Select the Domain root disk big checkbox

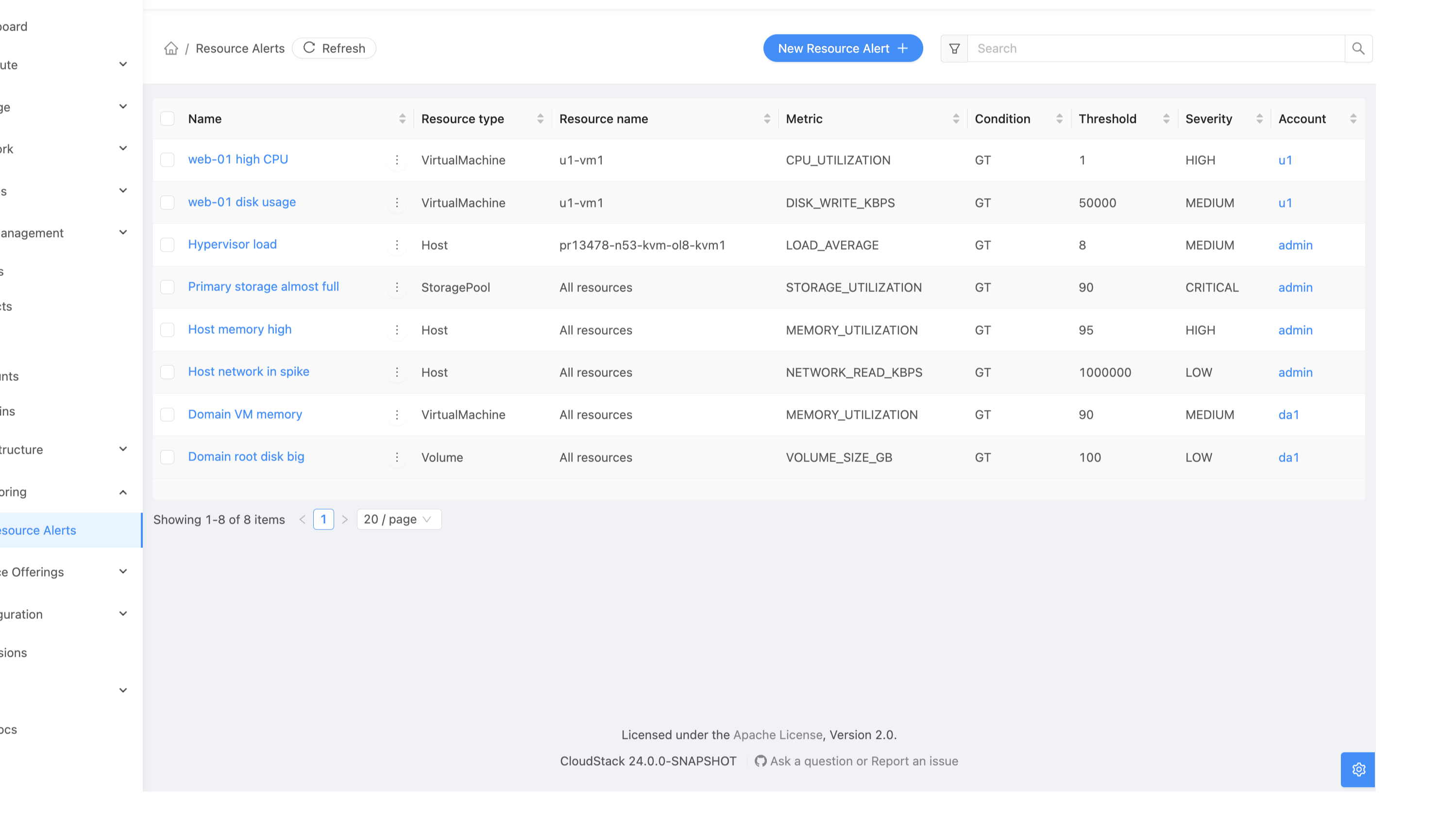pyautogui.click(x=168, y=457)
